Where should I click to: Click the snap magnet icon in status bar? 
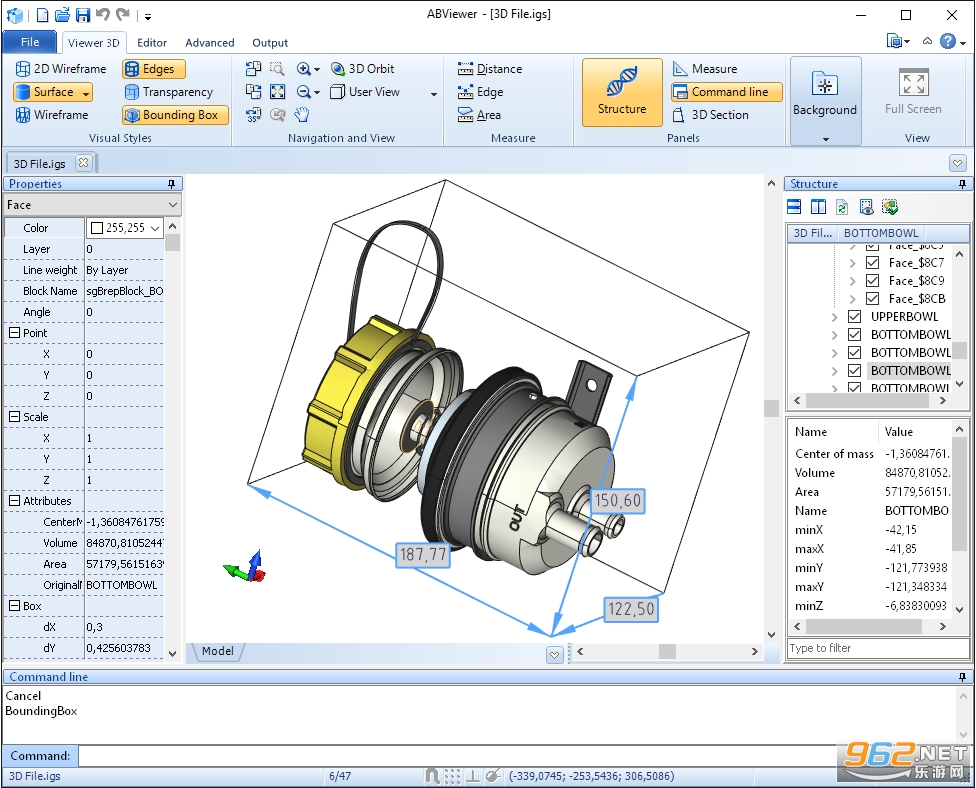[x=432, y=776]
